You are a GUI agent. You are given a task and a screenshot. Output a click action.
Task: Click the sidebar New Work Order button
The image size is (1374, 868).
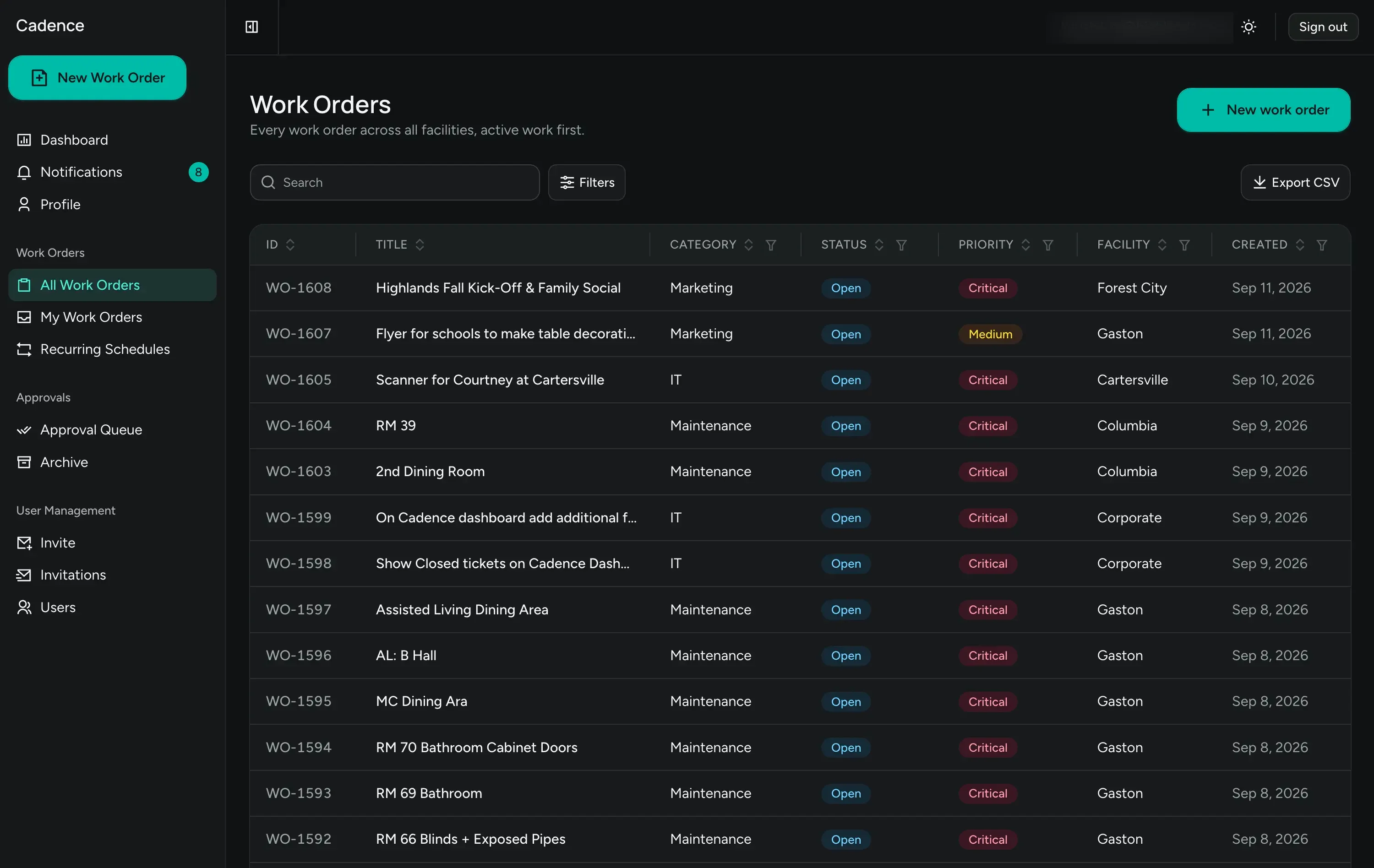tap(97, 77)
